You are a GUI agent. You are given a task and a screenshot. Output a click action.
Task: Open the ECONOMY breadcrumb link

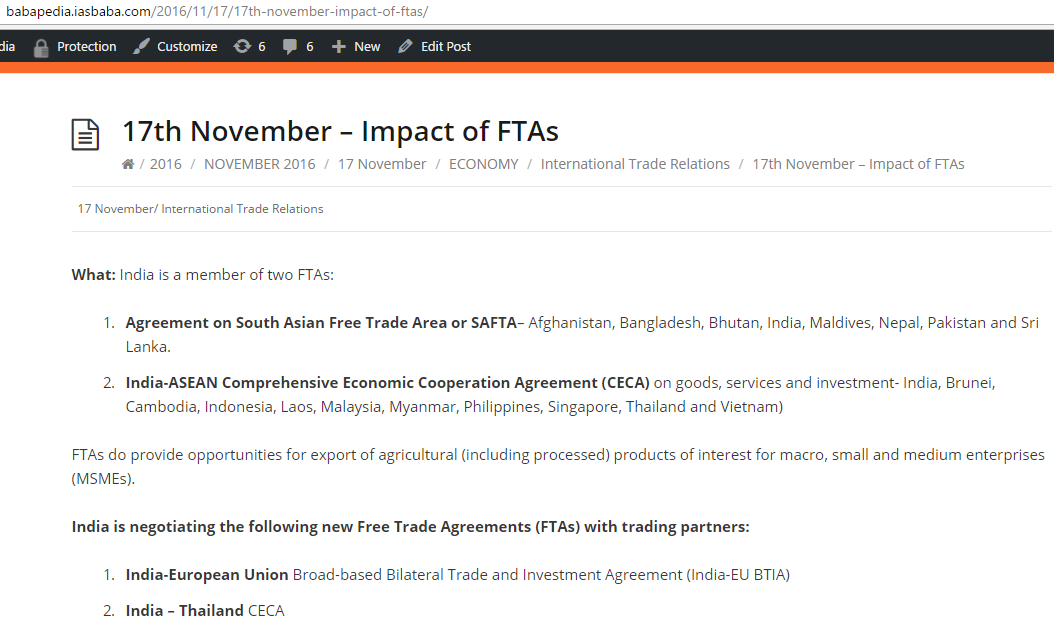tap(484, 164)
